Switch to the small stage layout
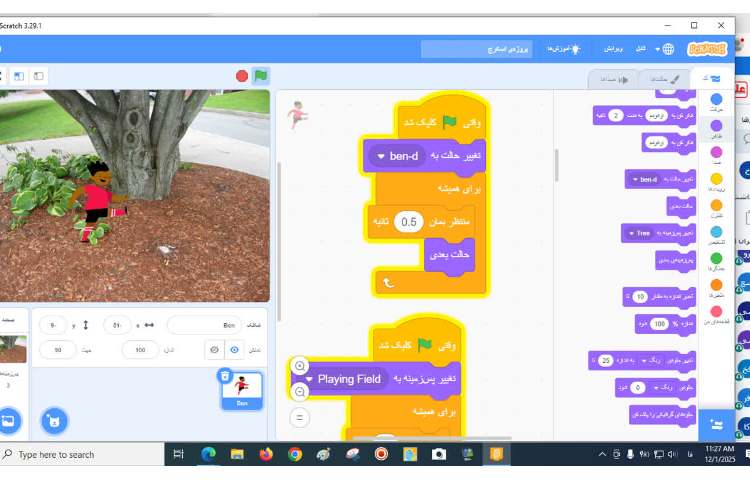Viewport: 750px width, 480px height. point(39,75)
